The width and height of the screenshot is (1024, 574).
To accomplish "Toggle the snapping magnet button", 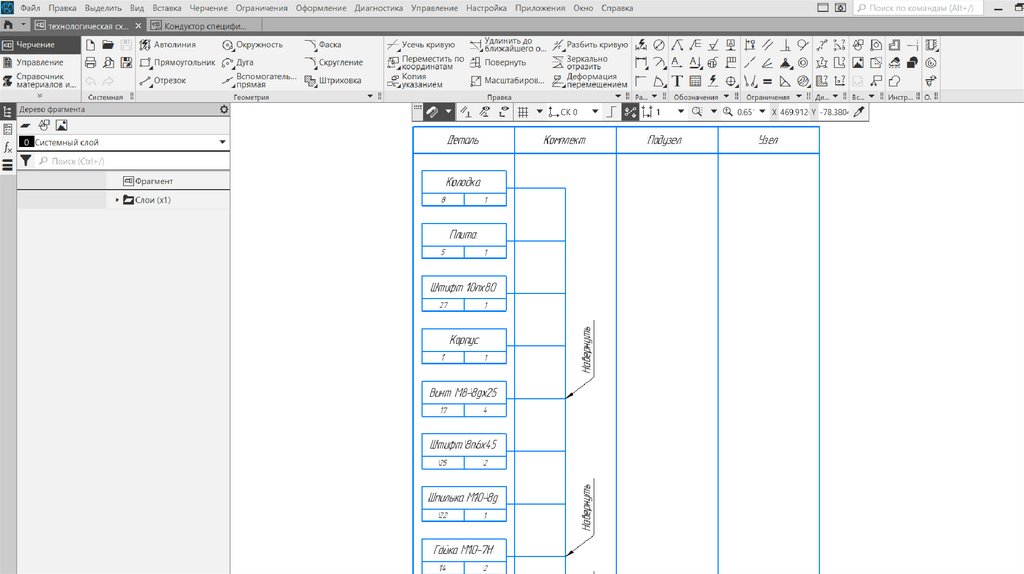I will click(x=434, y=112).
